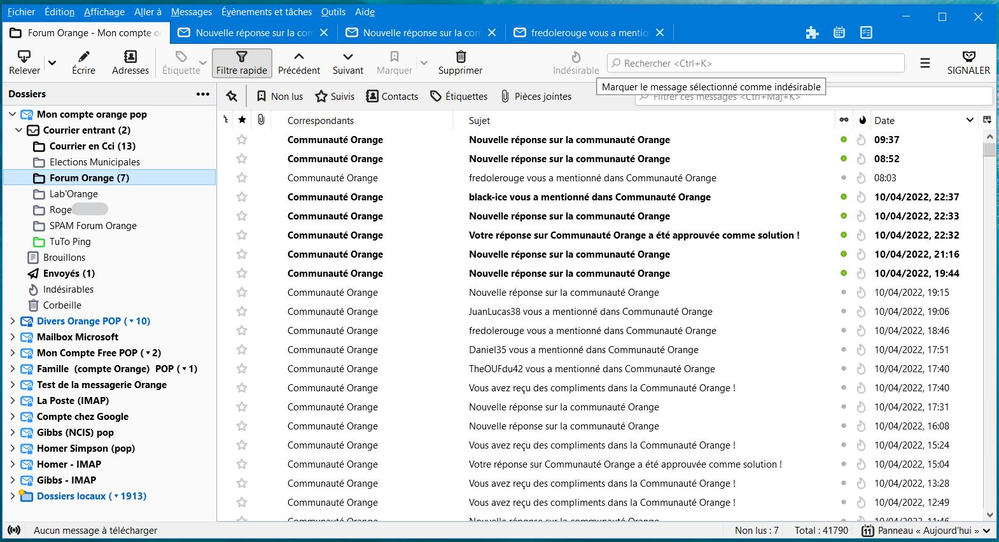Toggle the Pièces jointes quick filter
The height and width of the screenshot is (542, 999).
coord(535,97)
